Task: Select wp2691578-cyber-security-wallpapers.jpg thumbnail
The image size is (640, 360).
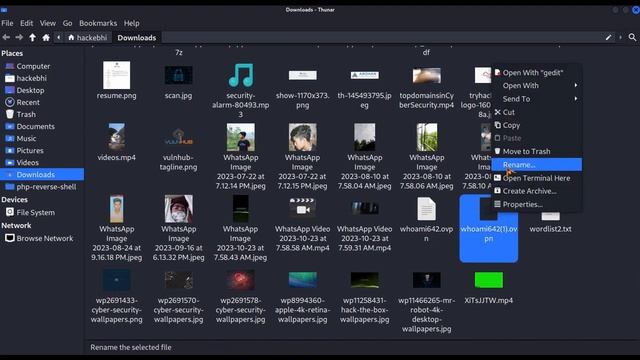Action: click(240, 280)
